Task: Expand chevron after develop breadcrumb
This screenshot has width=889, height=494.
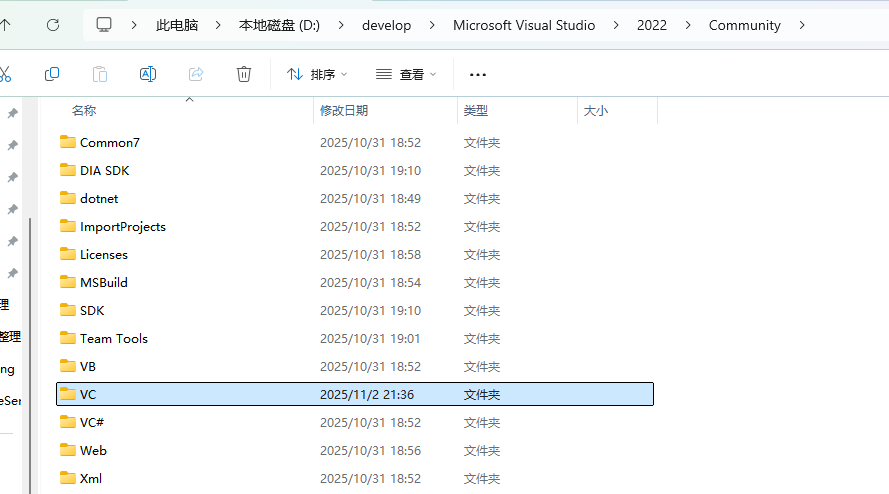Action: (x=432, y=25)
